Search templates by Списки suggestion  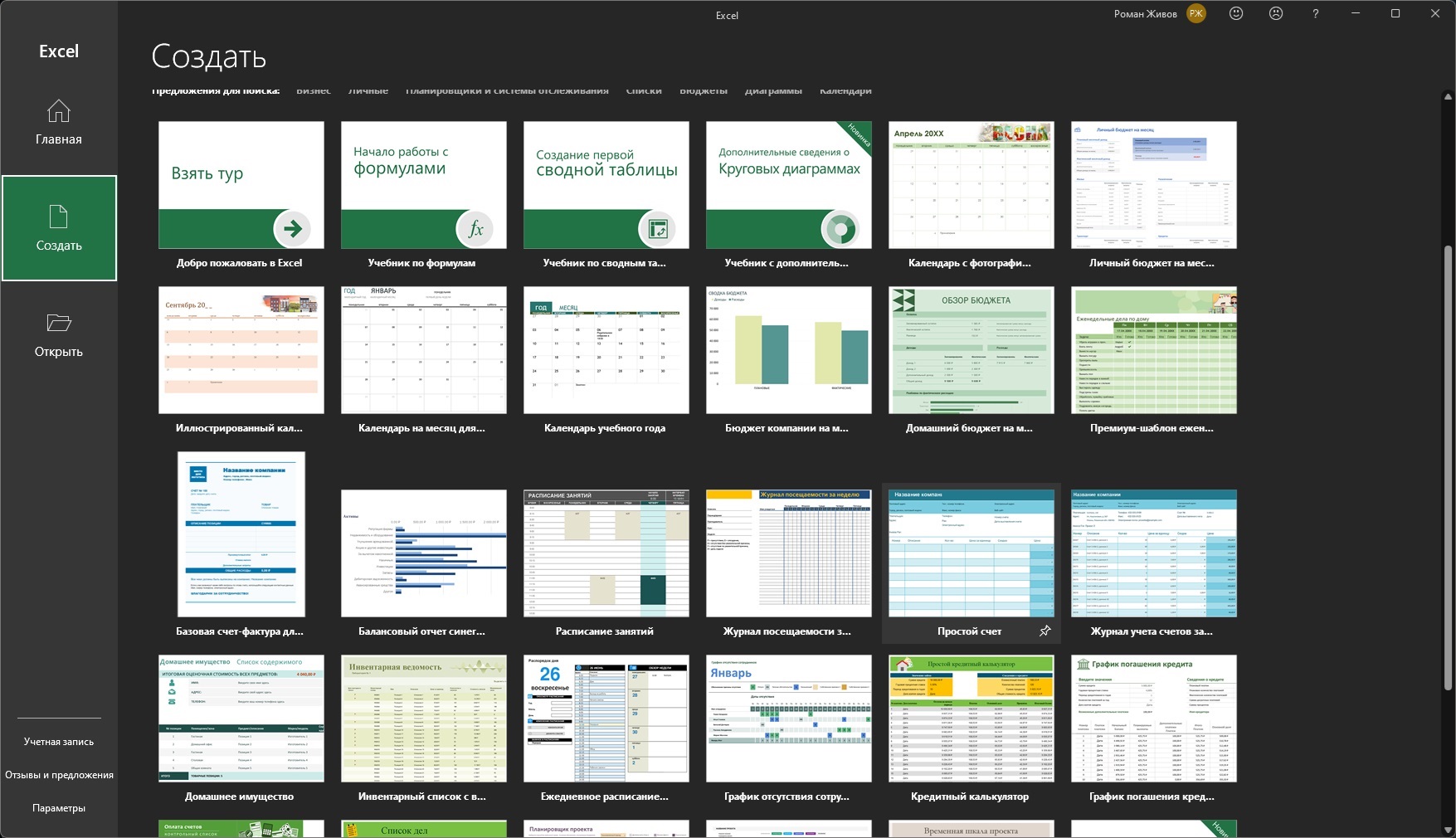[644, 90]
